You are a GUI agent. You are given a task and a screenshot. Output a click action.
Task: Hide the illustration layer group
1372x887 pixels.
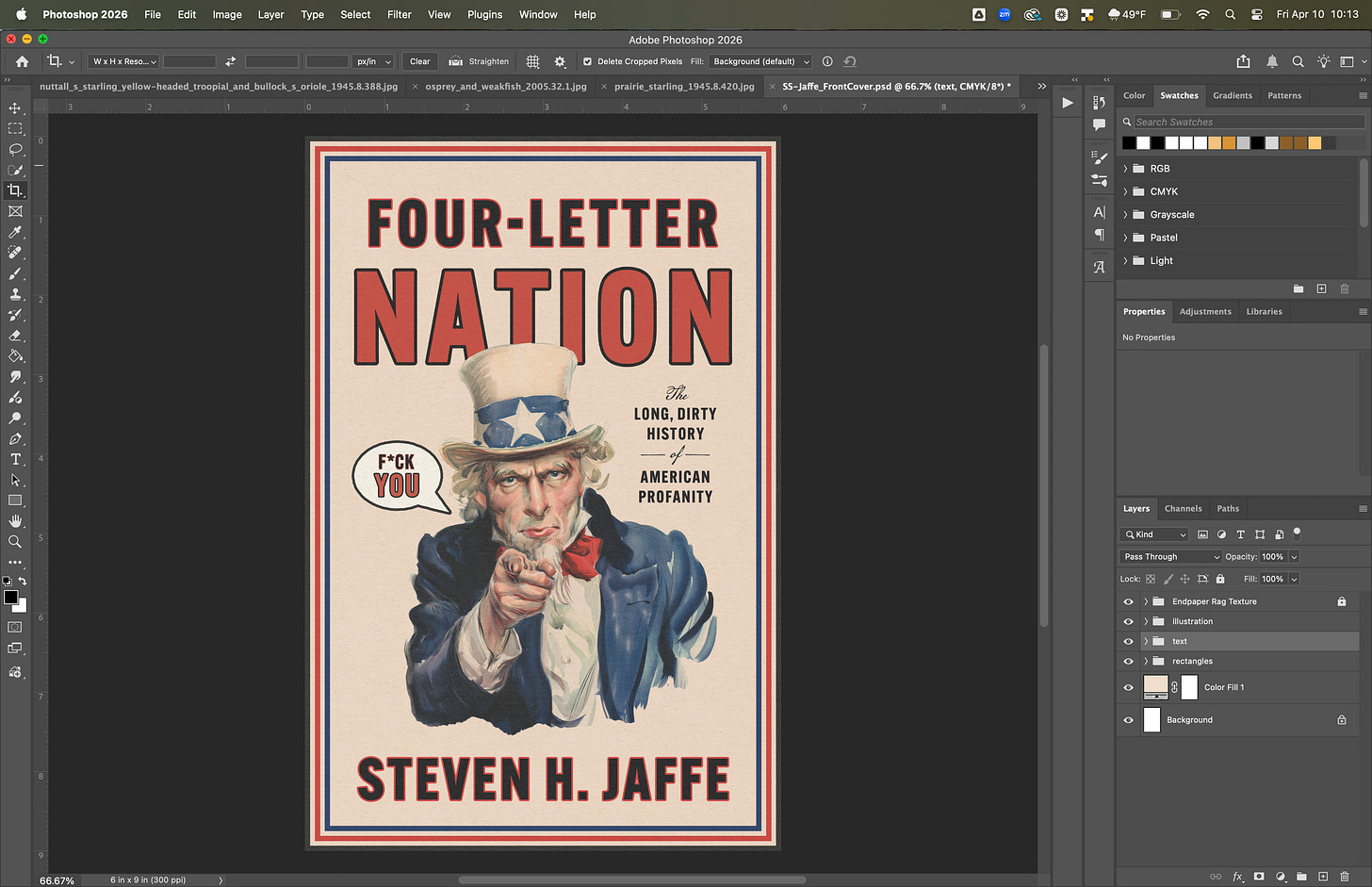(1128, 621)
